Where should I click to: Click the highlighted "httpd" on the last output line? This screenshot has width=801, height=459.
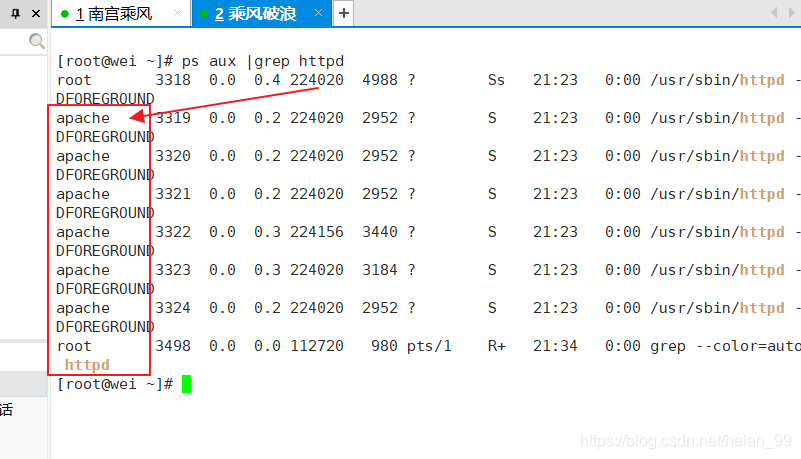tap(87, 365)
